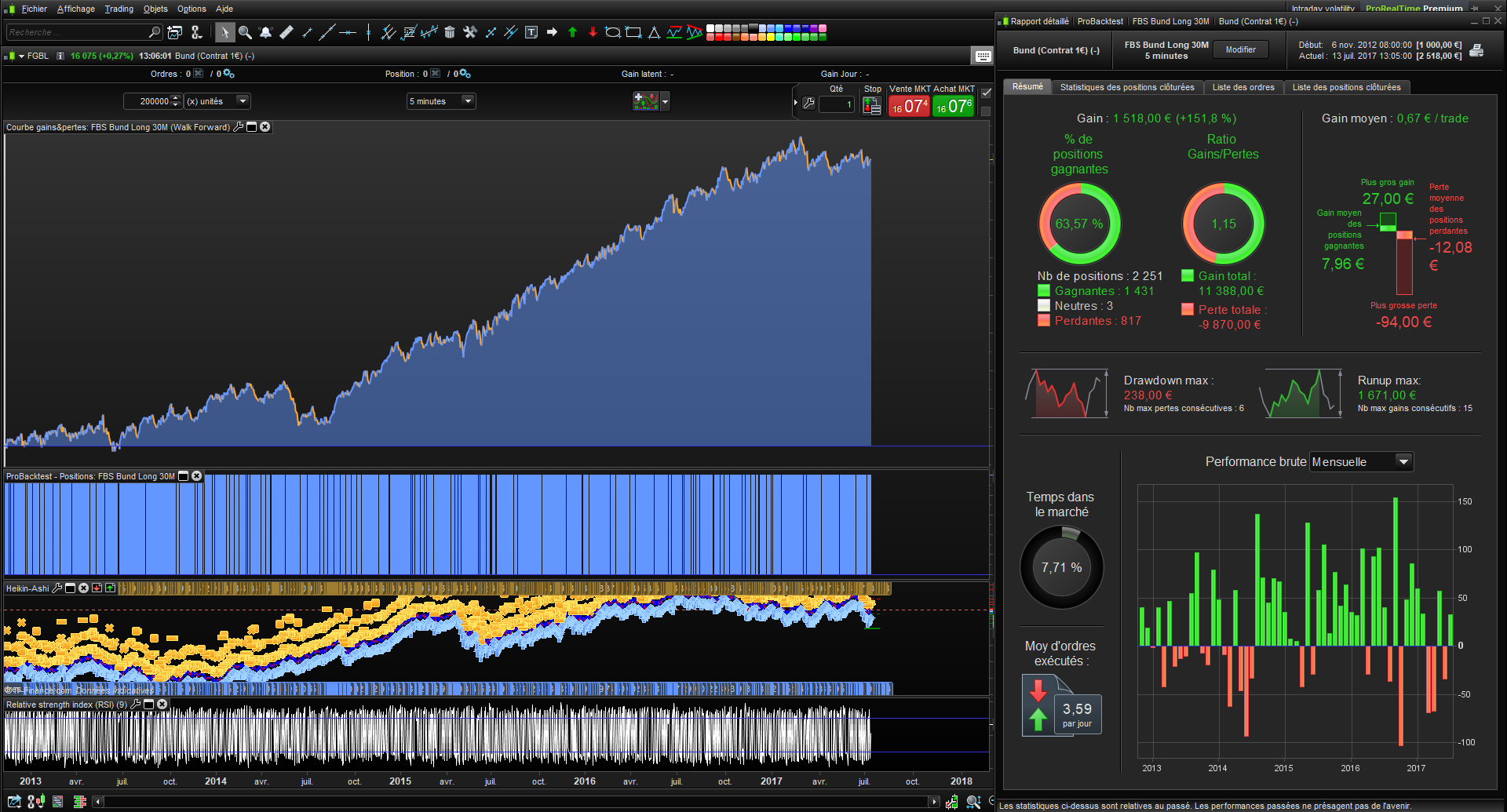
Task: Select the zoom magnifier tool
Action: (x=245, y=32)
